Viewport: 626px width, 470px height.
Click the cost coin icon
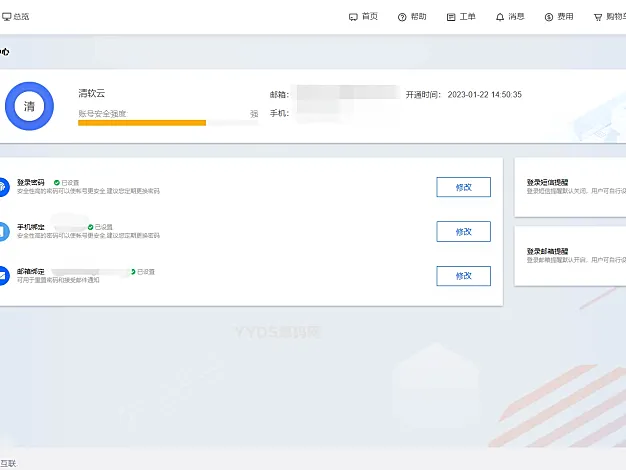click(549, 17)
